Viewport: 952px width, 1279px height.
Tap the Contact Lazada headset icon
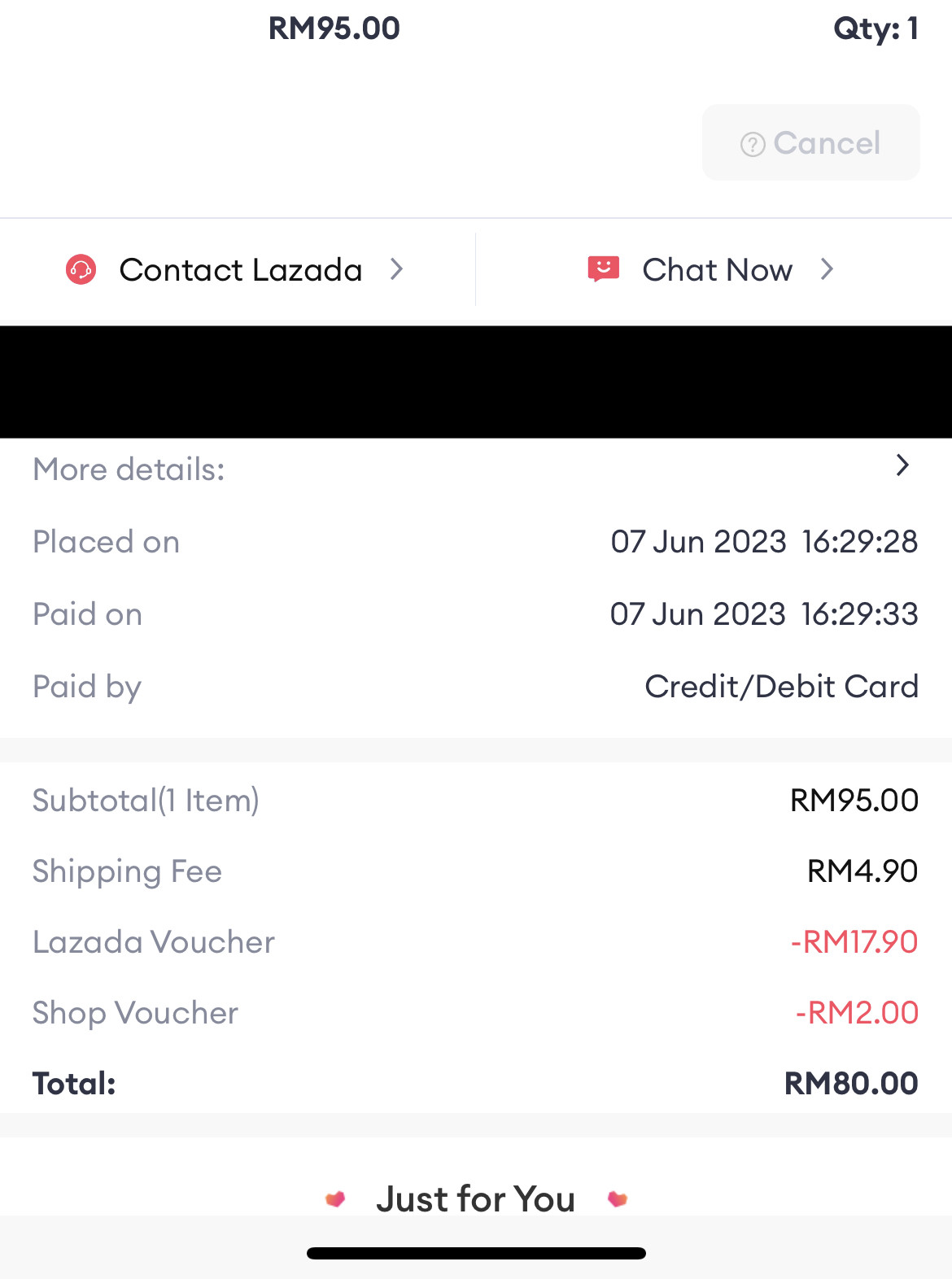click(x=81, y=269)
